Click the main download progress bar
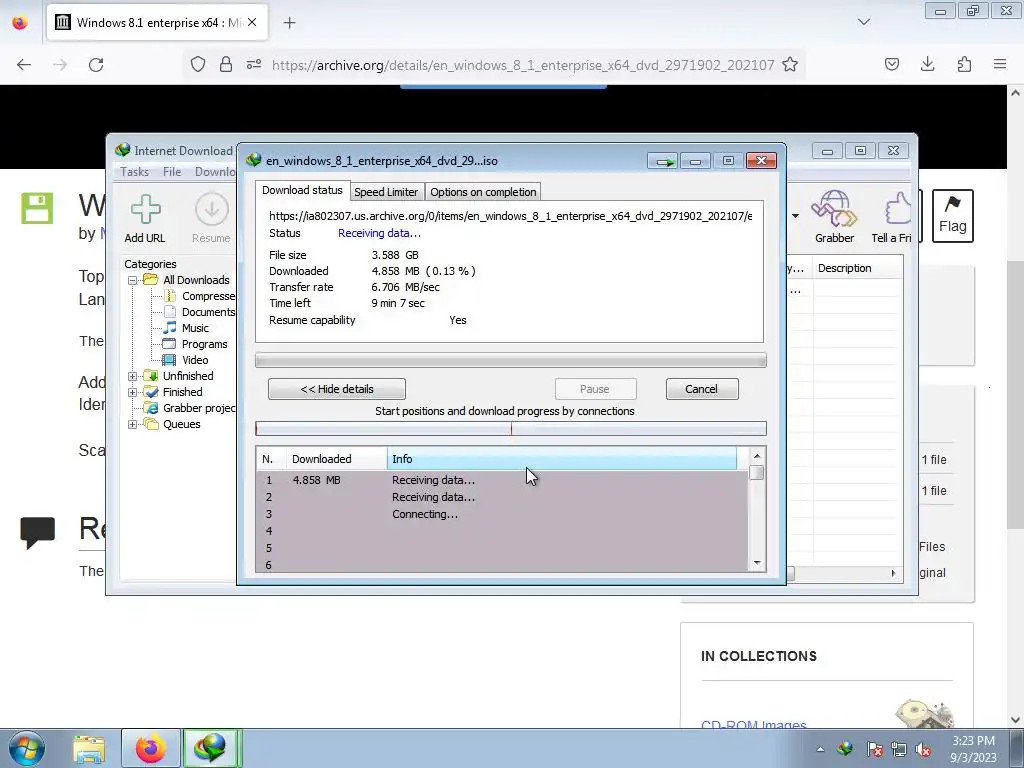The width and height of the screenshot is (1024, 768). [x=511, y=360]
